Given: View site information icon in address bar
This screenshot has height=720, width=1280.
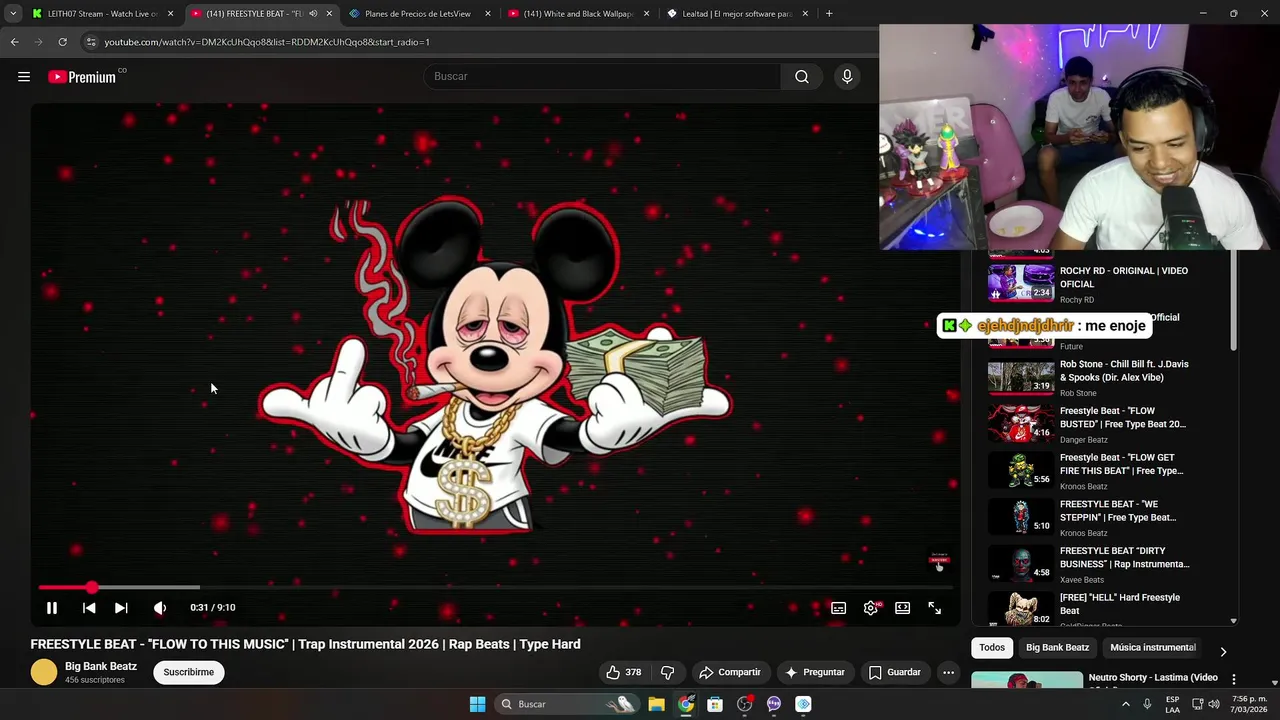Looking at the screenshot, I should coord(91,42).
